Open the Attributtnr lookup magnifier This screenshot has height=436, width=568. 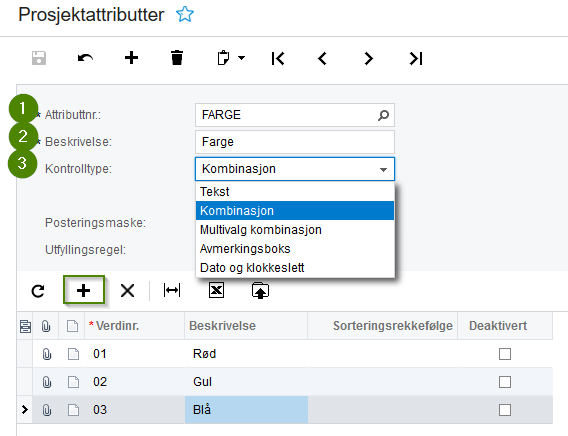pos(383,115)
